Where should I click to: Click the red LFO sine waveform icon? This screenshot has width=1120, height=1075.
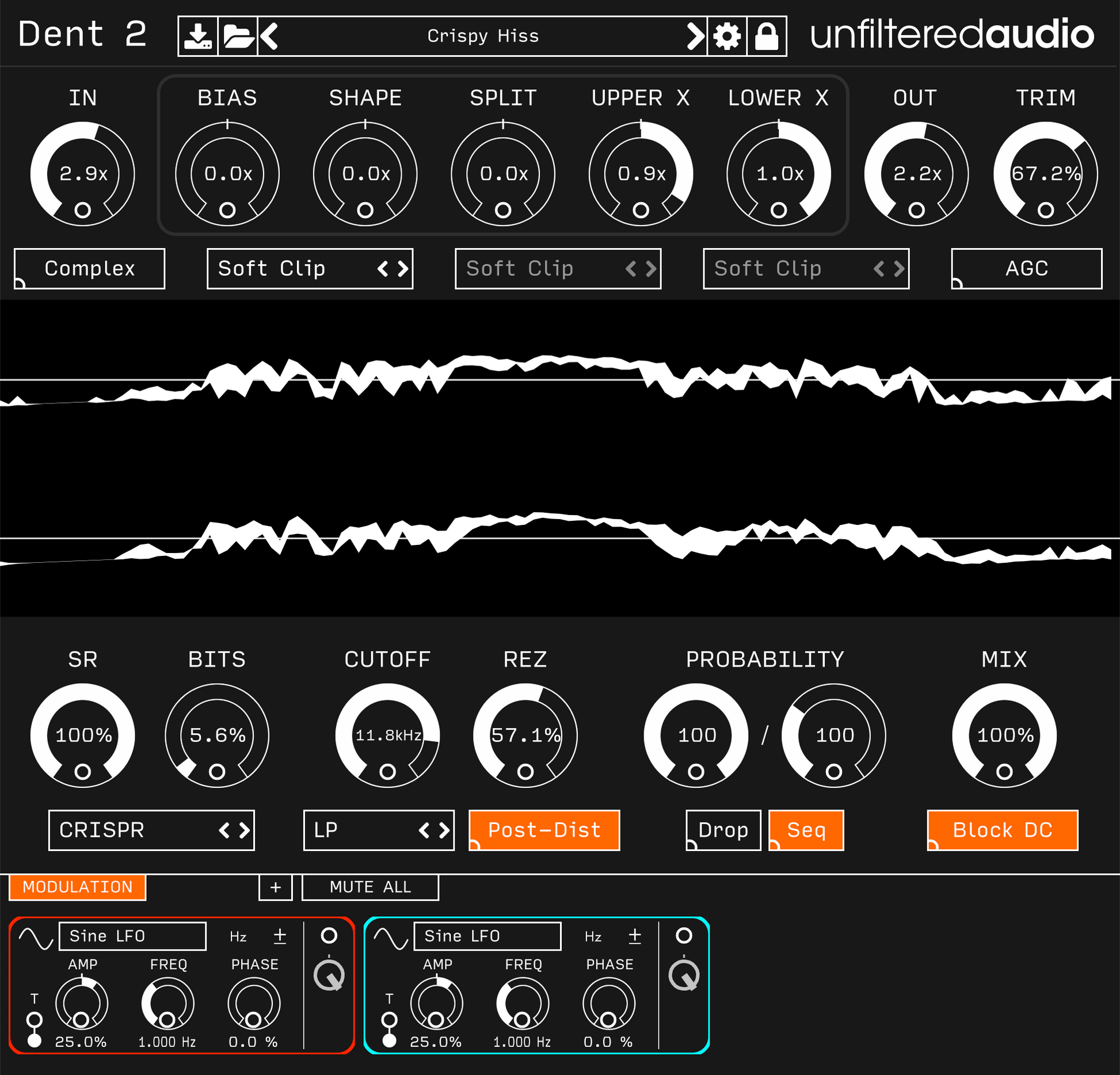point(36,937)
